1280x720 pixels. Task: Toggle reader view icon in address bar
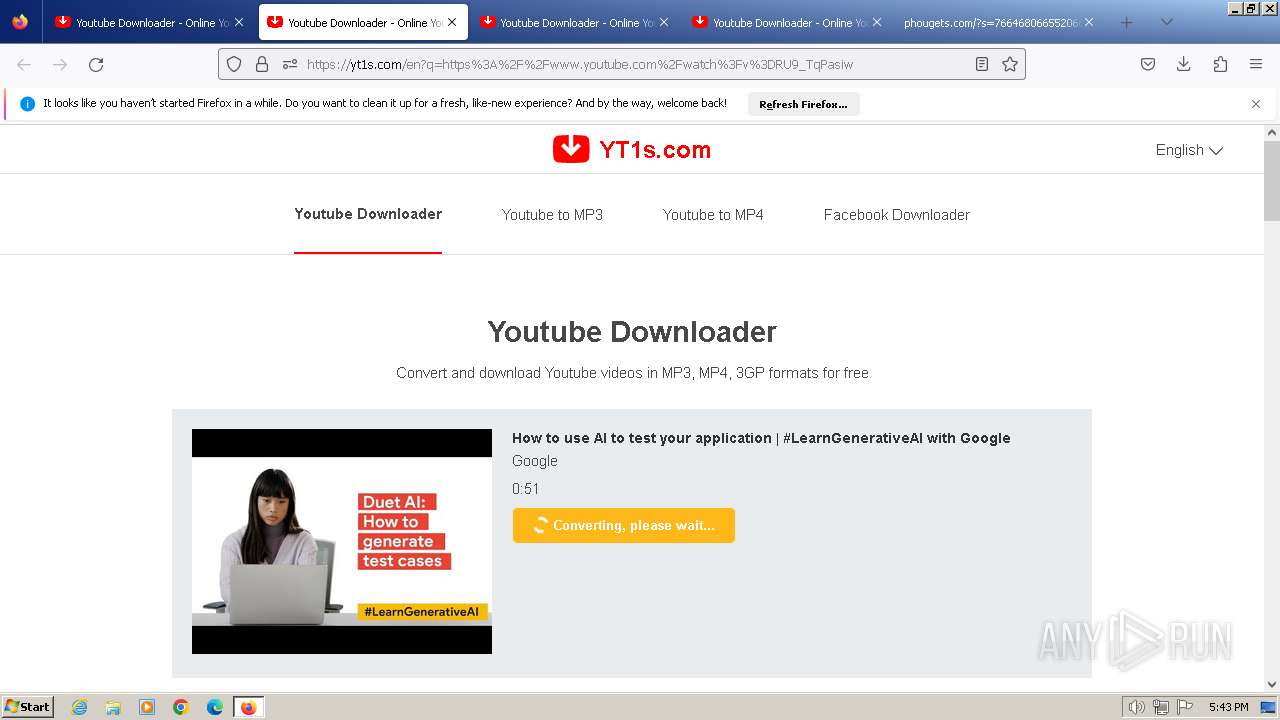click(x=982, y=64)
